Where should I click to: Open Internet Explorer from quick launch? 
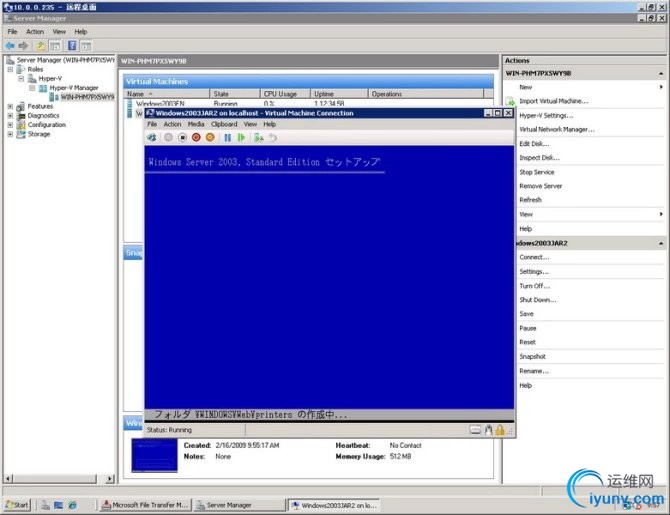click(72, 505)
